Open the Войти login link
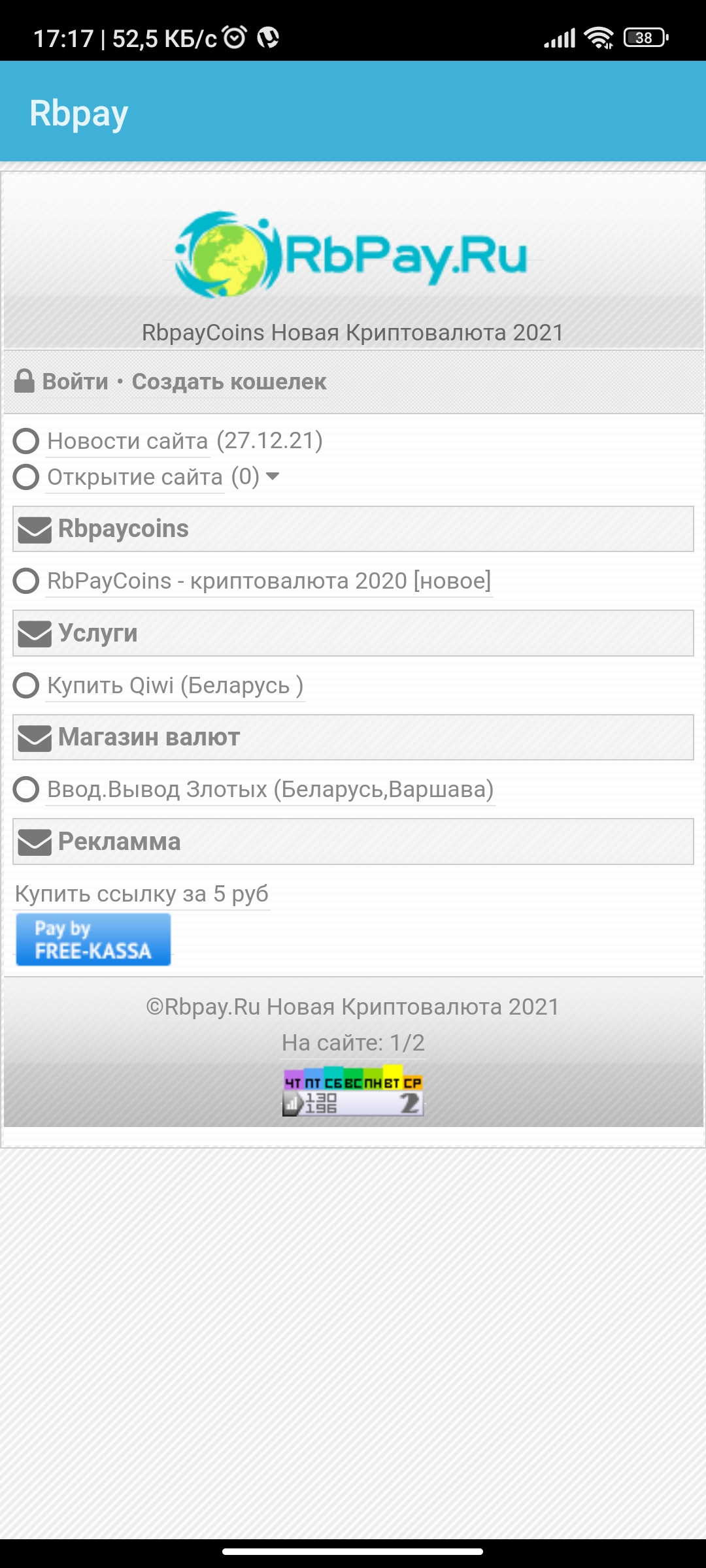The width and height of the screenshot is (706, 1568). 75,382
